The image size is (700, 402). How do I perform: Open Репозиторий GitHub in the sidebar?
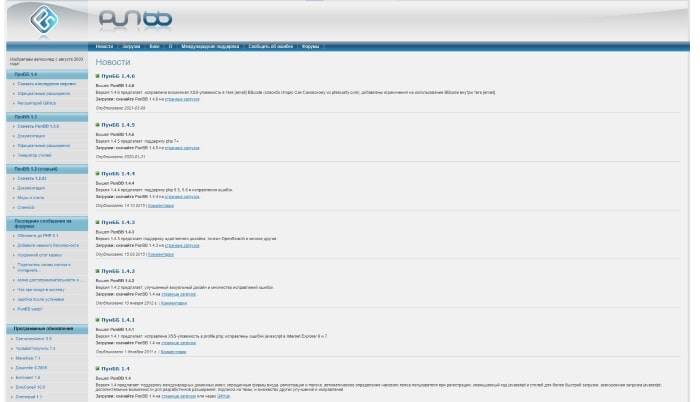click(37, 103)
